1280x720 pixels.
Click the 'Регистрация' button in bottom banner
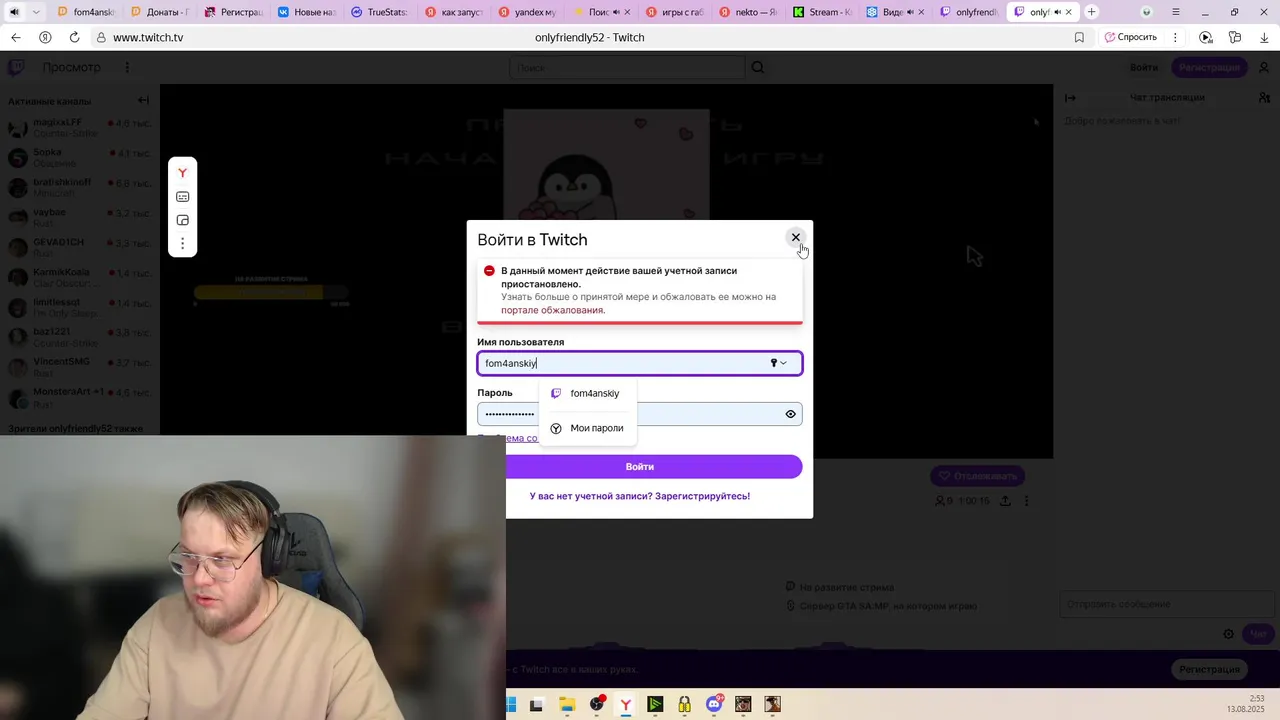1209,669
